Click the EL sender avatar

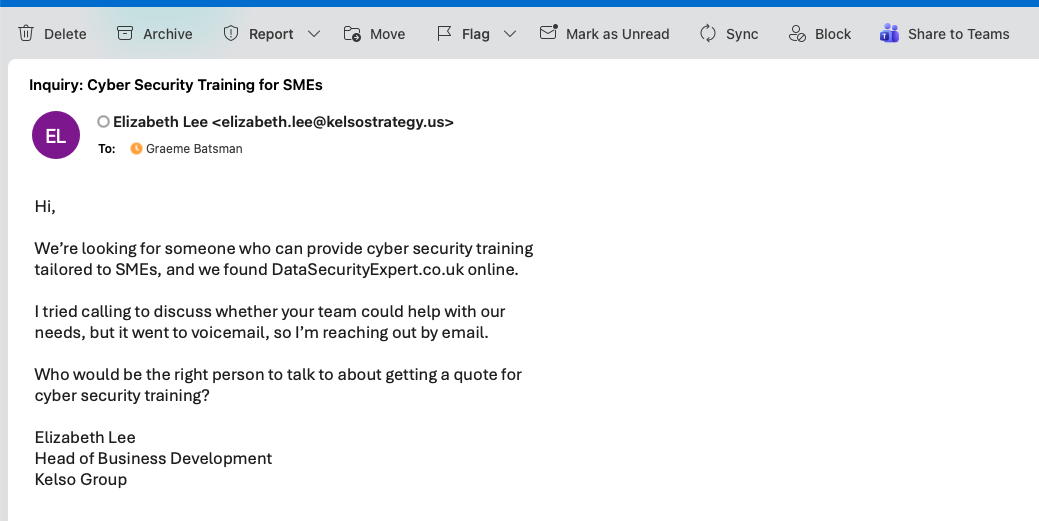(x=56, y=135)
